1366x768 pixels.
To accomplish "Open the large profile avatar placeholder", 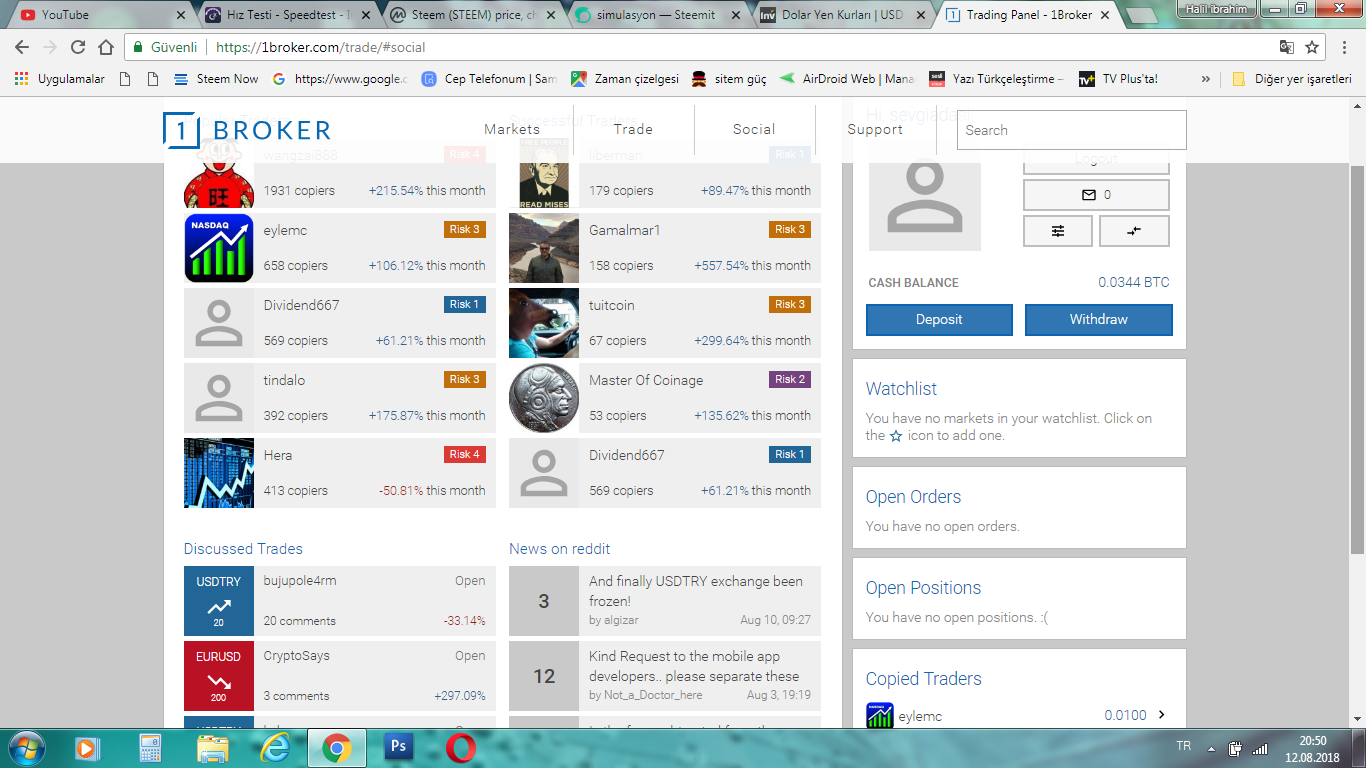I will coord(925,201).
